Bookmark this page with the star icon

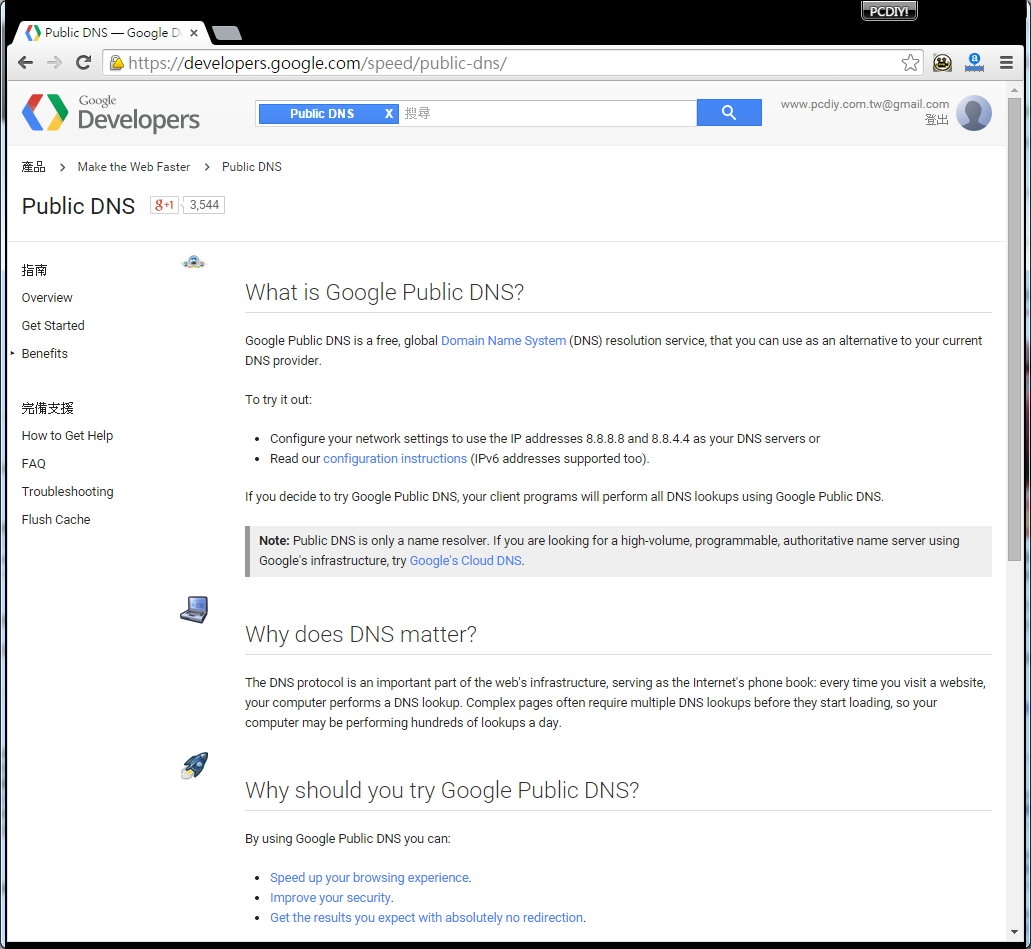tap(910, 62)
